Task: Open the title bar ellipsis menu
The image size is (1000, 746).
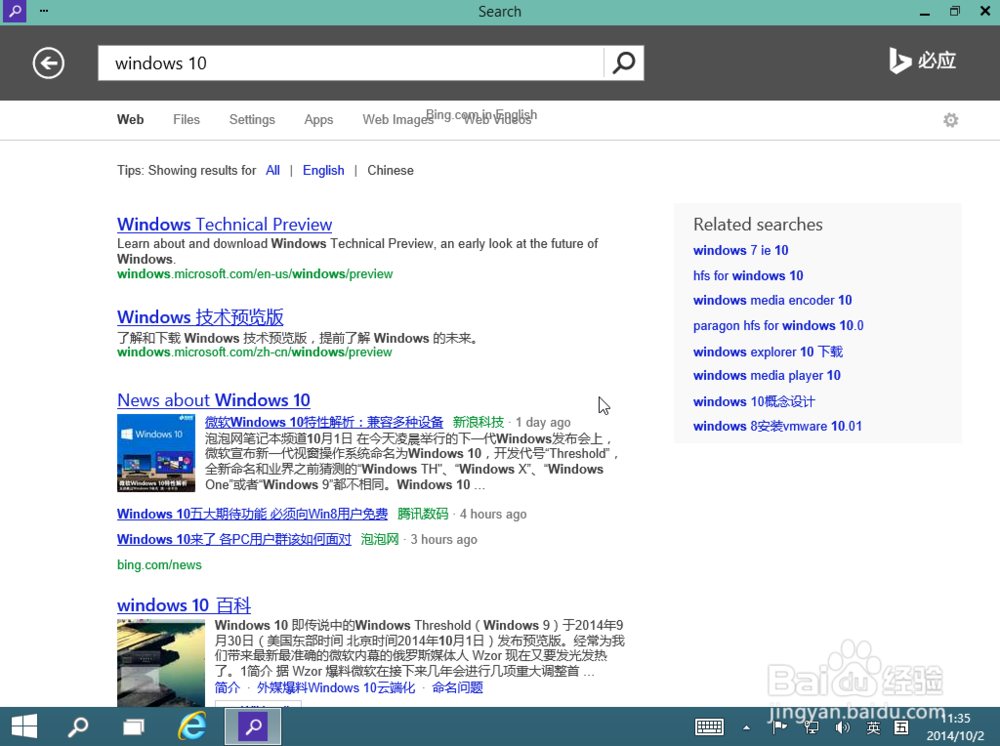Action: [43, 11]
